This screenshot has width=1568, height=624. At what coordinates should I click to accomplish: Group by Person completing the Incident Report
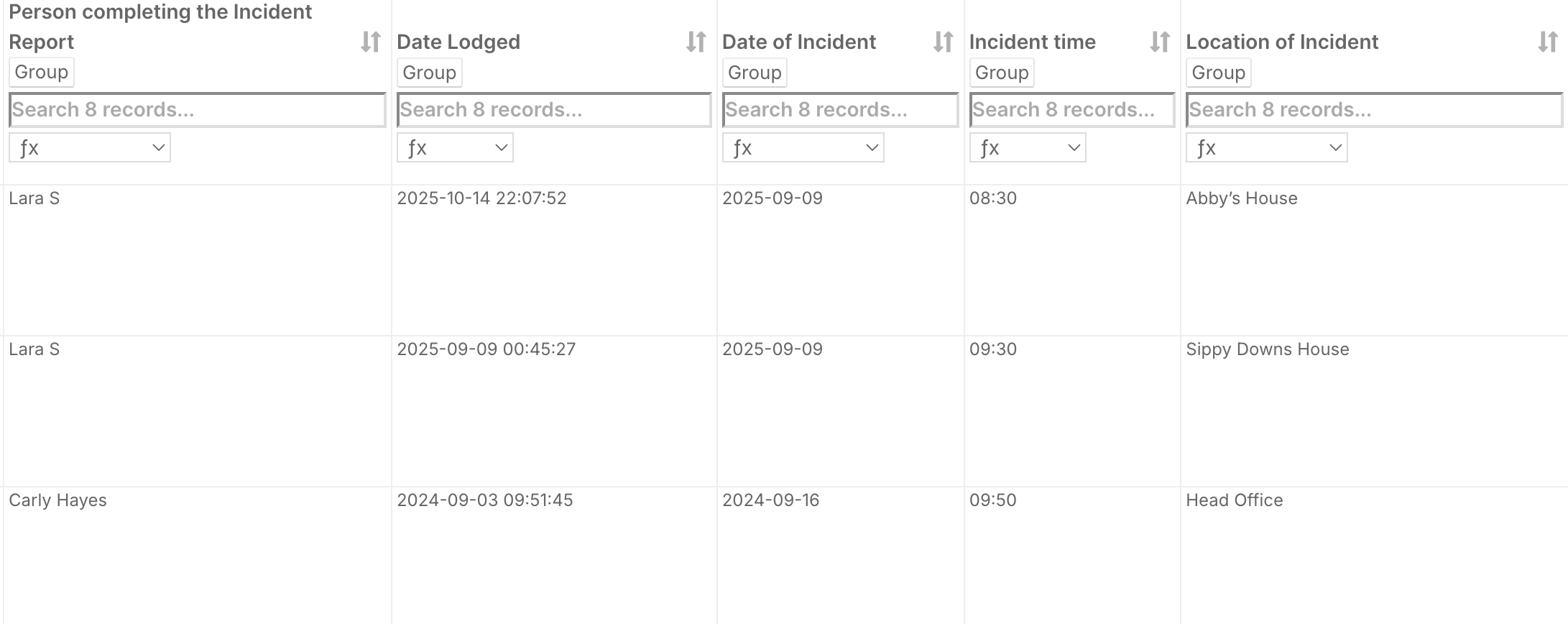tap(42, 73)
